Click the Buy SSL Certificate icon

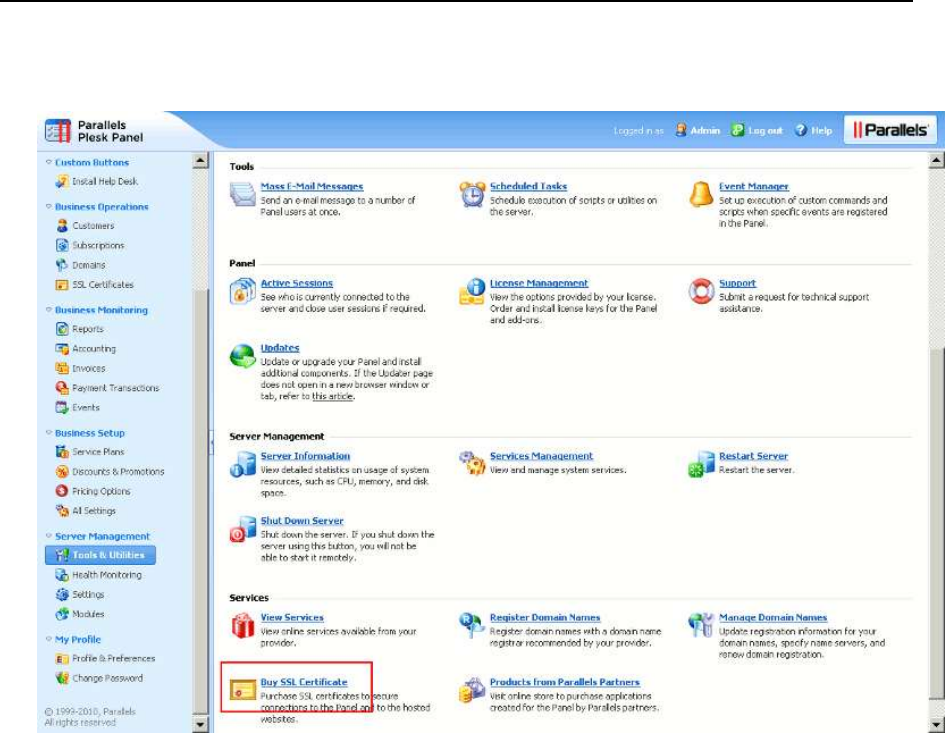[x=243, y=690]
